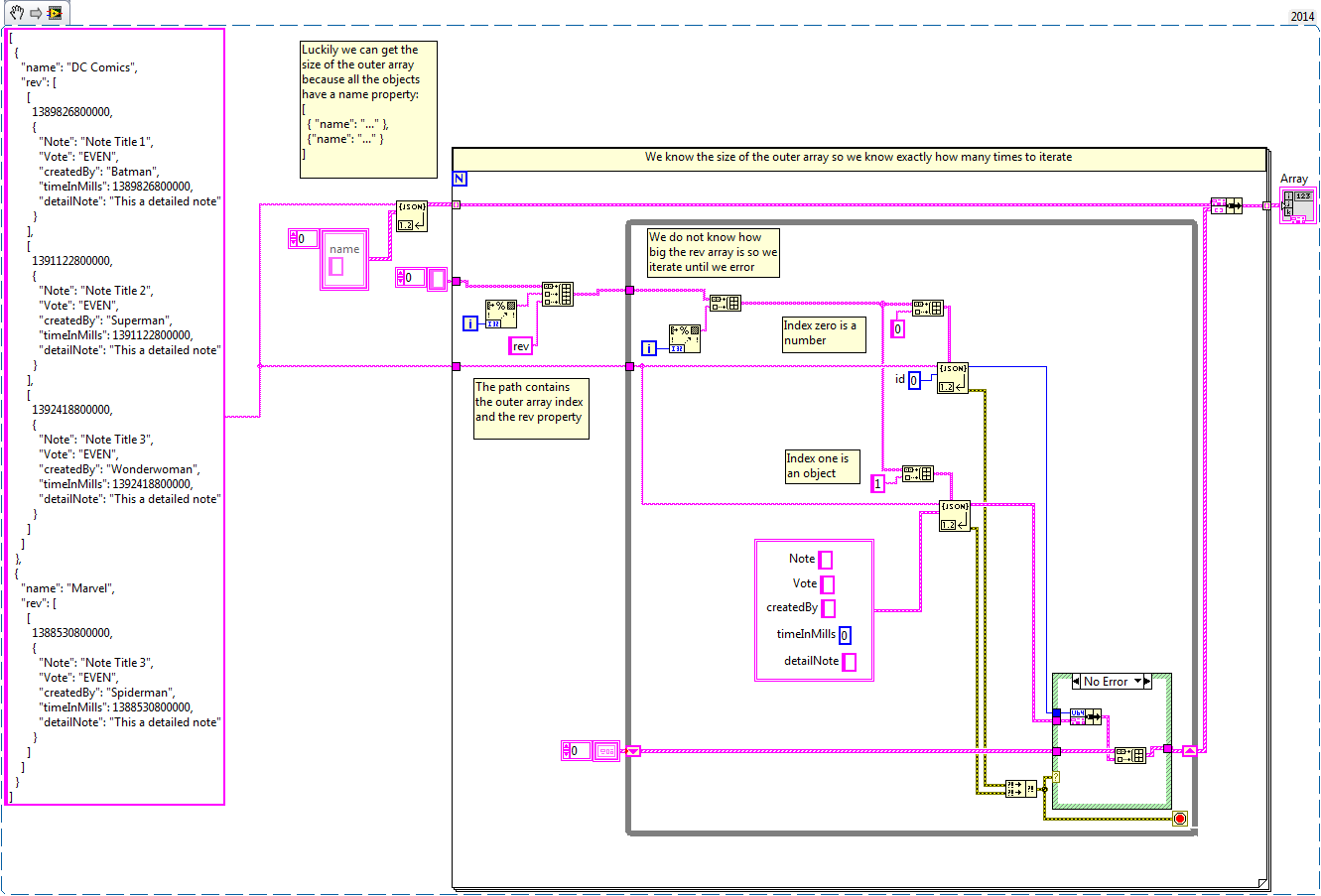Image resolution: width=1321 pixels, height=896 pixels.
Task: Click the loop stop condition terminal
Action: click(x=1180, y=819)
